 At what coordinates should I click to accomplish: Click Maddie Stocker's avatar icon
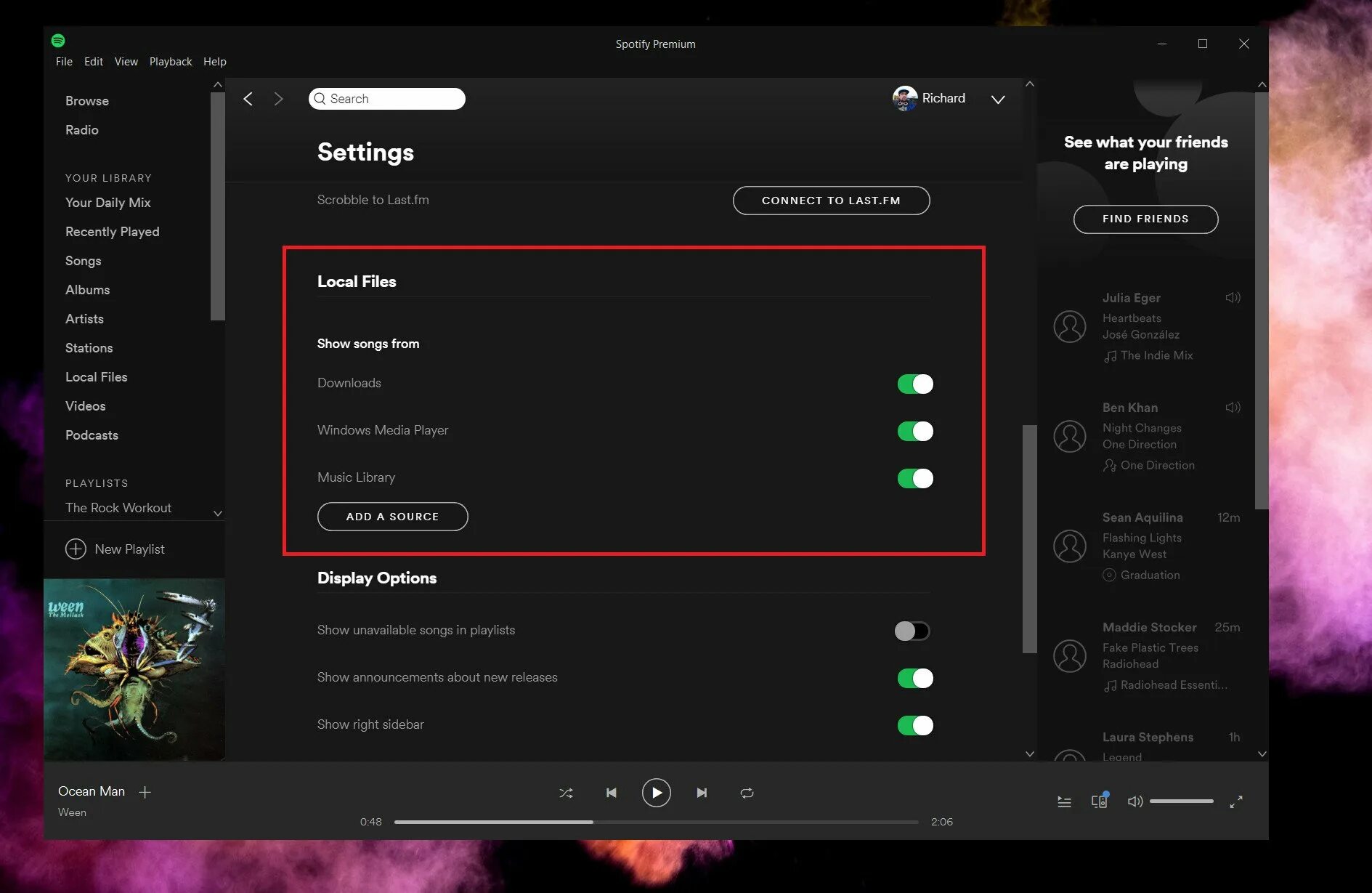tap(1070, 655)
